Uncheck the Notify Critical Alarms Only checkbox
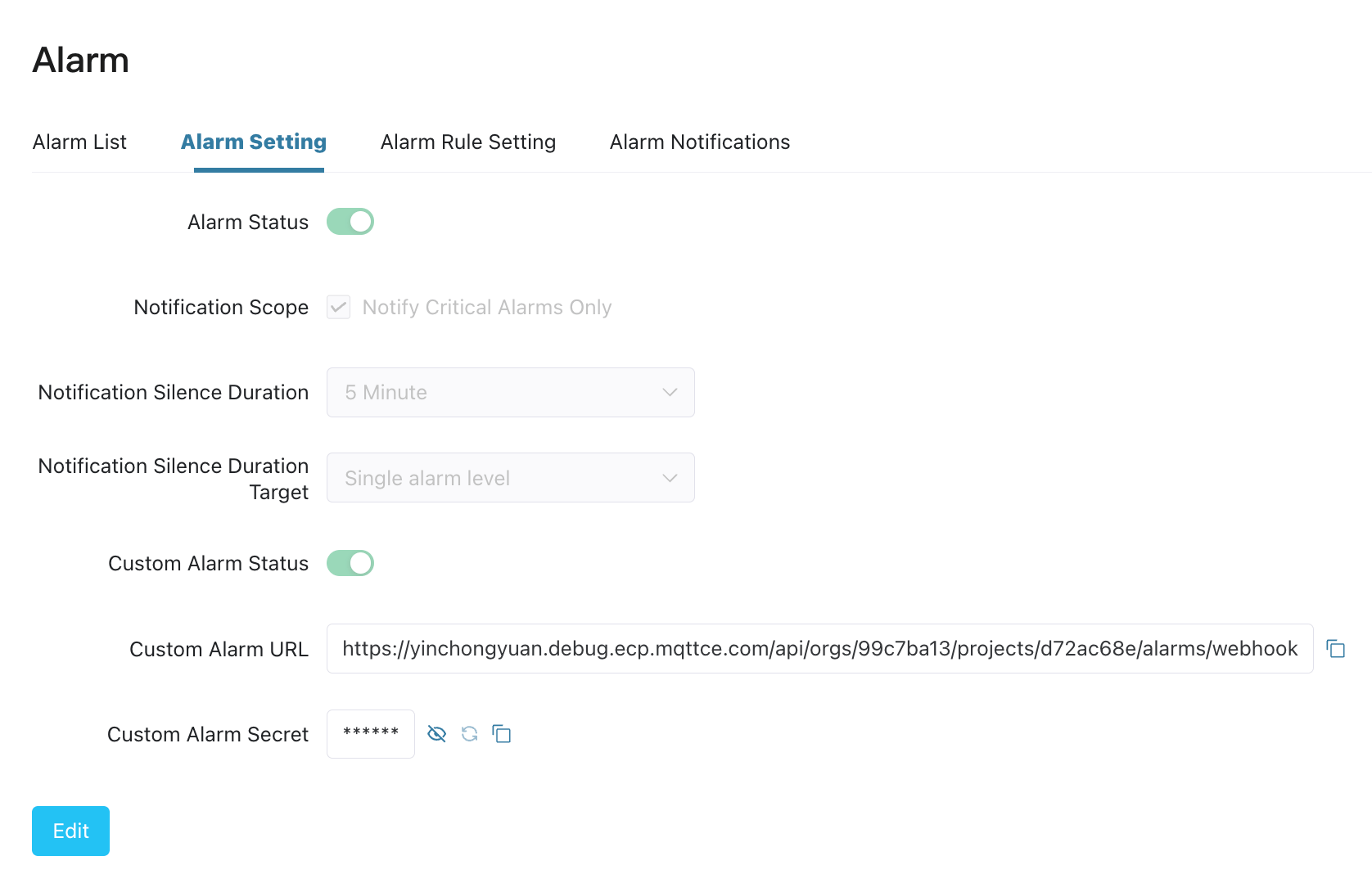1372x892 pixels. point(338,308)
